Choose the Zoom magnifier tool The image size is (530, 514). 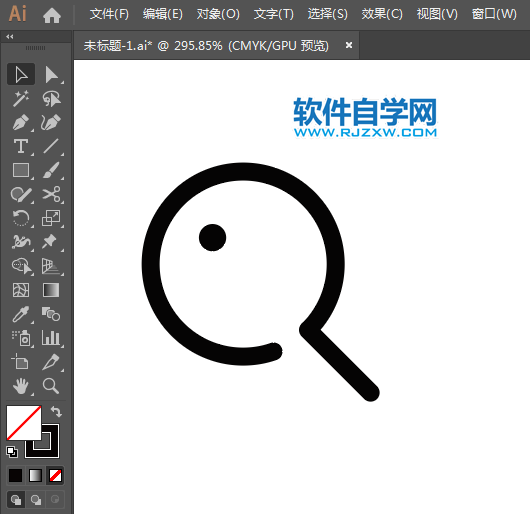[51, 386]
